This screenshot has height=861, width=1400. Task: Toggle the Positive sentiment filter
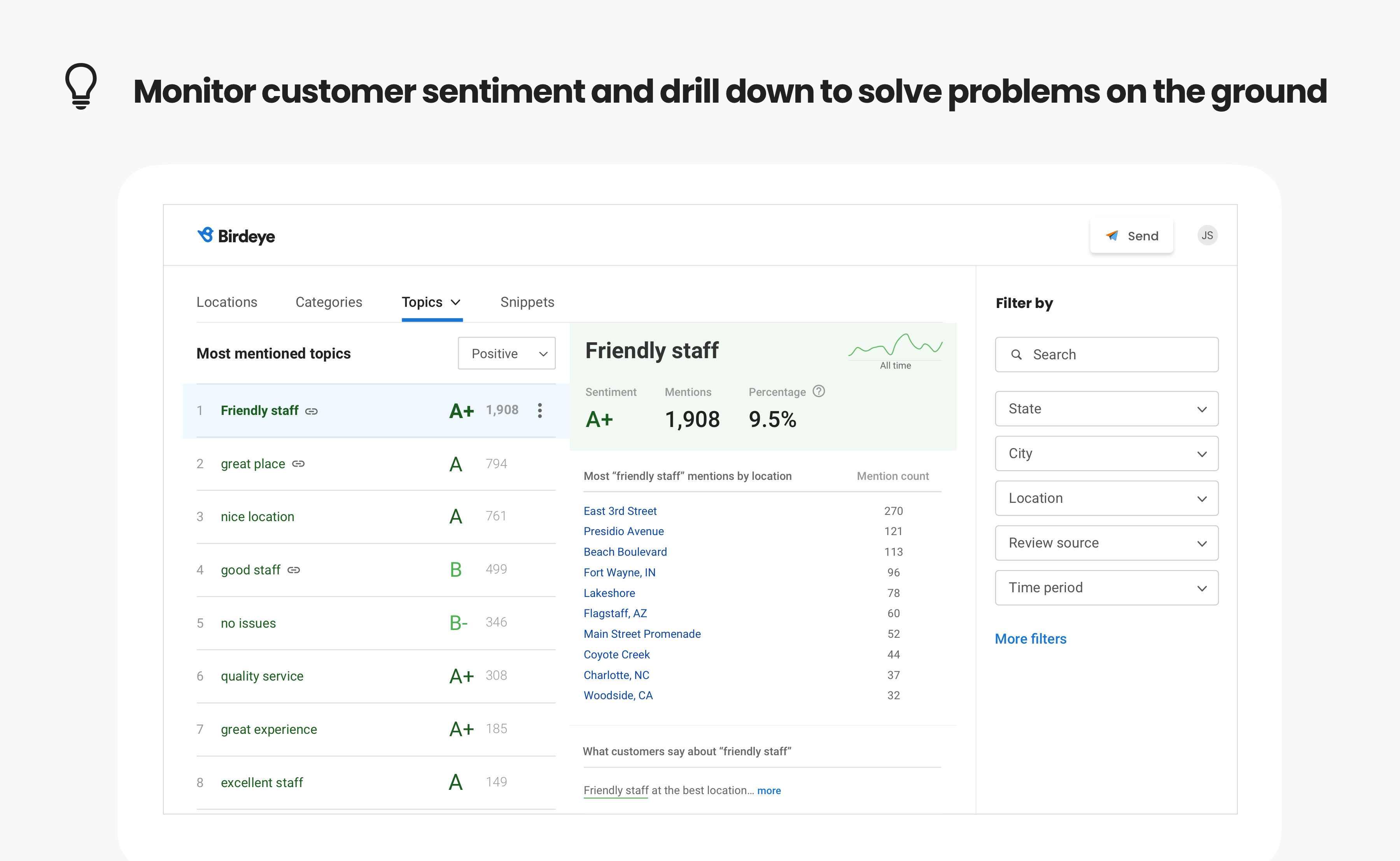click(x=507, y=354)
